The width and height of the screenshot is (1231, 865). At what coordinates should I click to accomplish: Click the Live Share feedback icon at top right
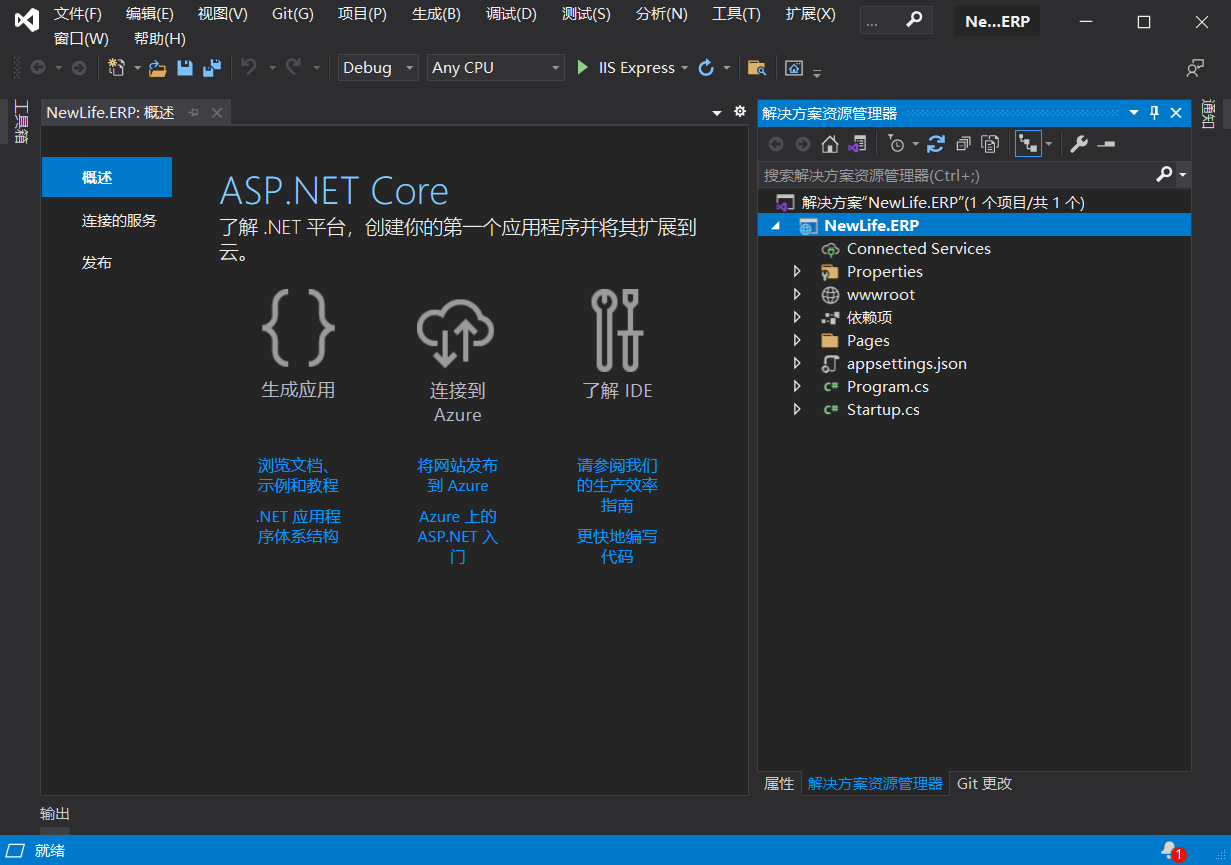click(x=1195, y=68)
